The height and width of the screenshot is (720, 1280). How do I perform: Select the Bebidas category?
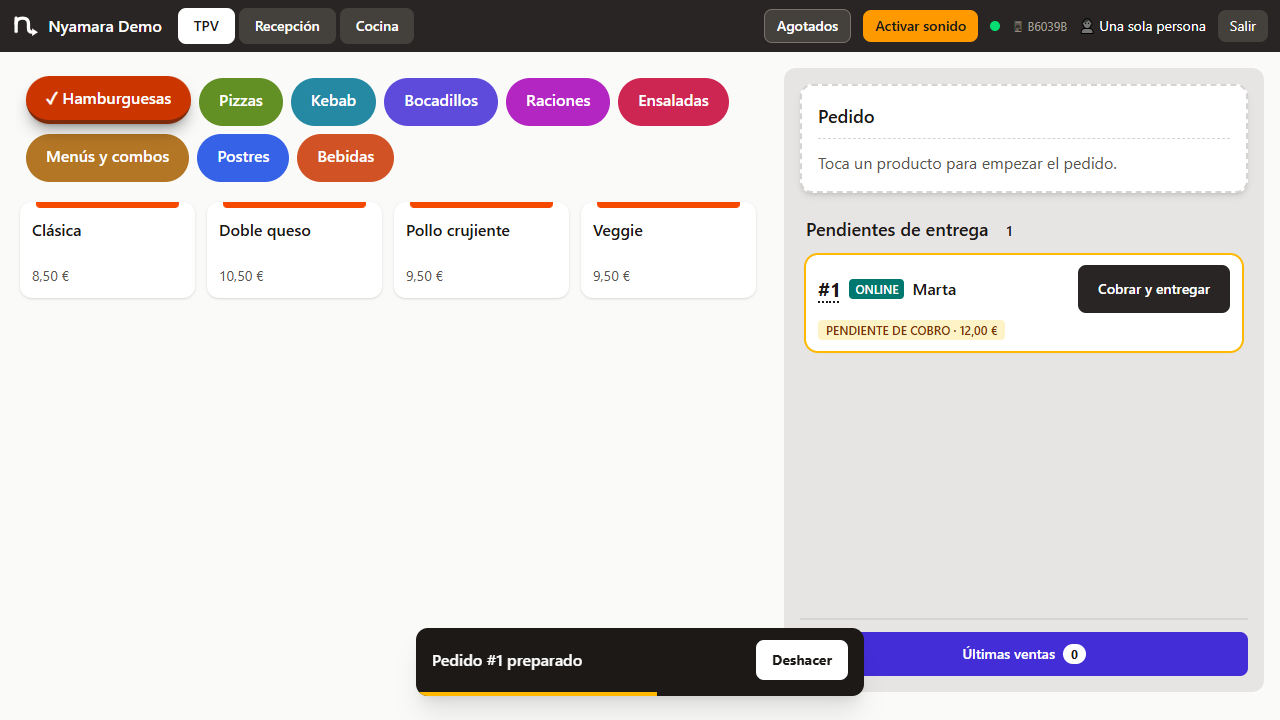tap(345, 158)
